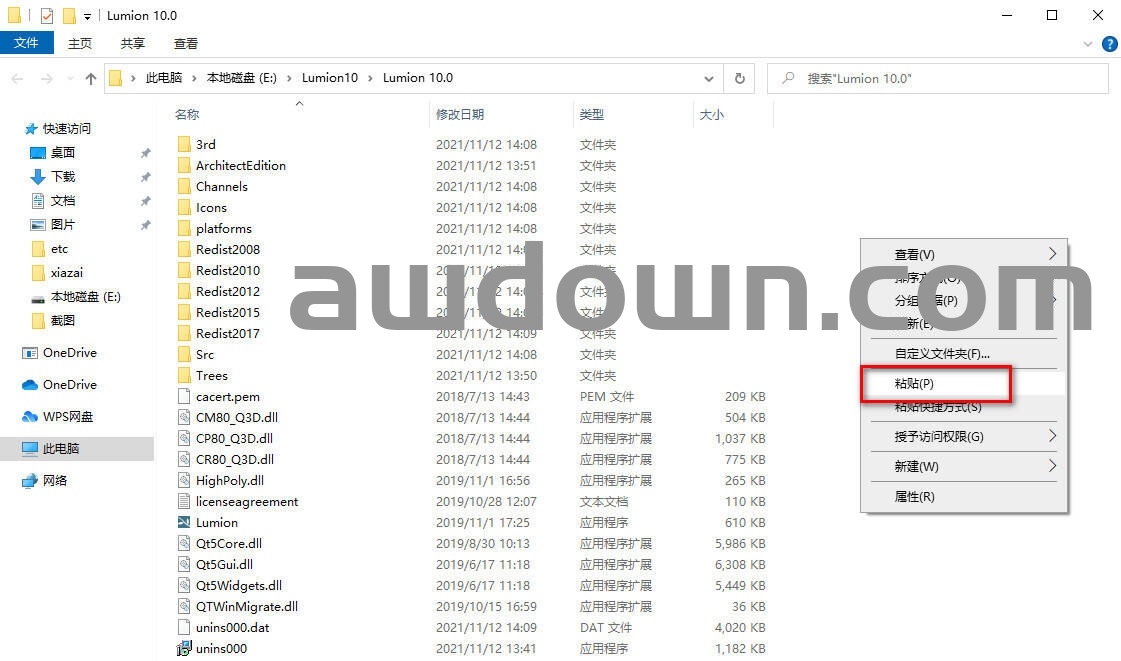This screenshot has width=1121, height=661.
Task: Sort by the 修改日期 column header
Action: pos(460,115)
